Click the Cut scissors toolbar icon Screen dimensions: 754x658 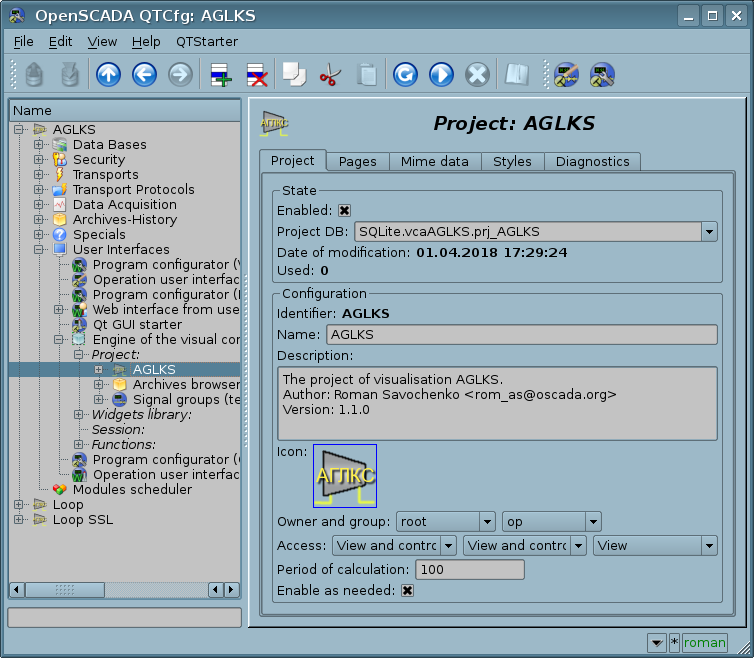[x=330, y=75]
